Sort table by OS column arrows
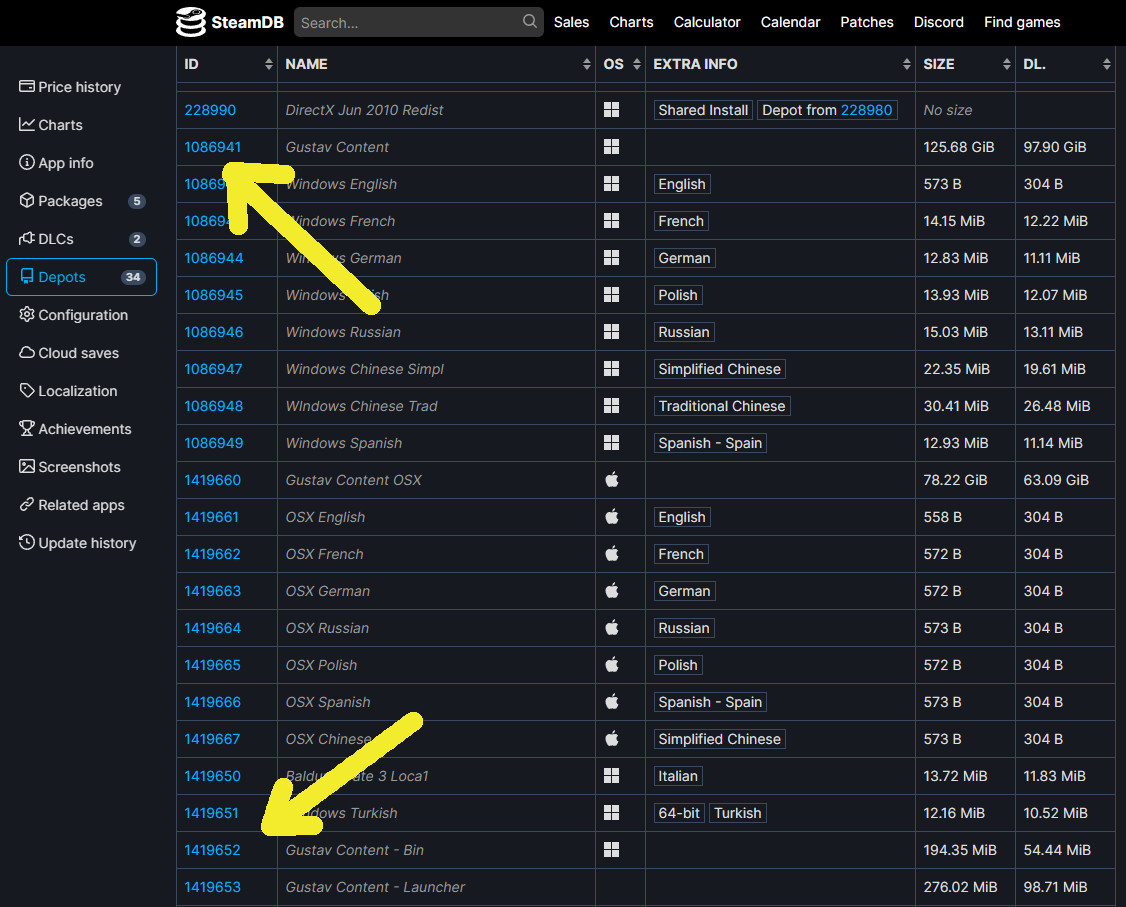This screenshot has height=907, width=1126. pos(636,64)
